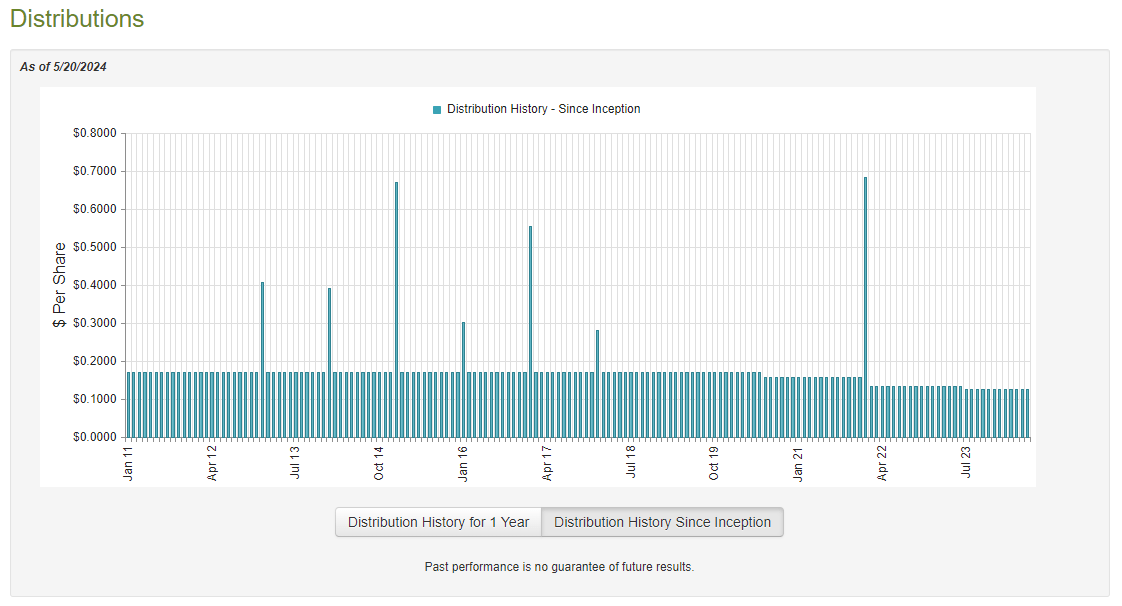The width and height of the screenshot is (1122, 606).
Task: Click the tall spike bar right after Oct 14
Action: 397,310
